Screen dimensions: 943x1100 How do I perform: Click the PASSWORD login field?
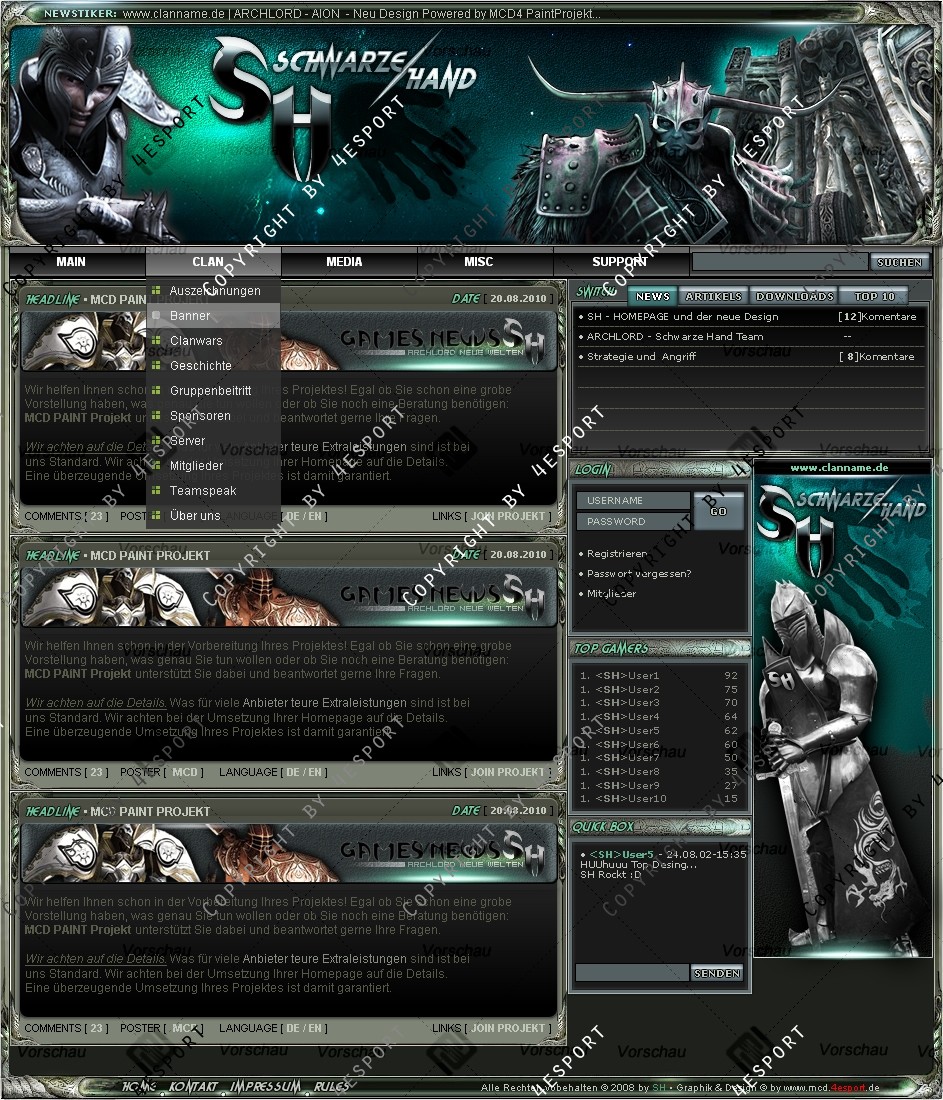(633, 521)
